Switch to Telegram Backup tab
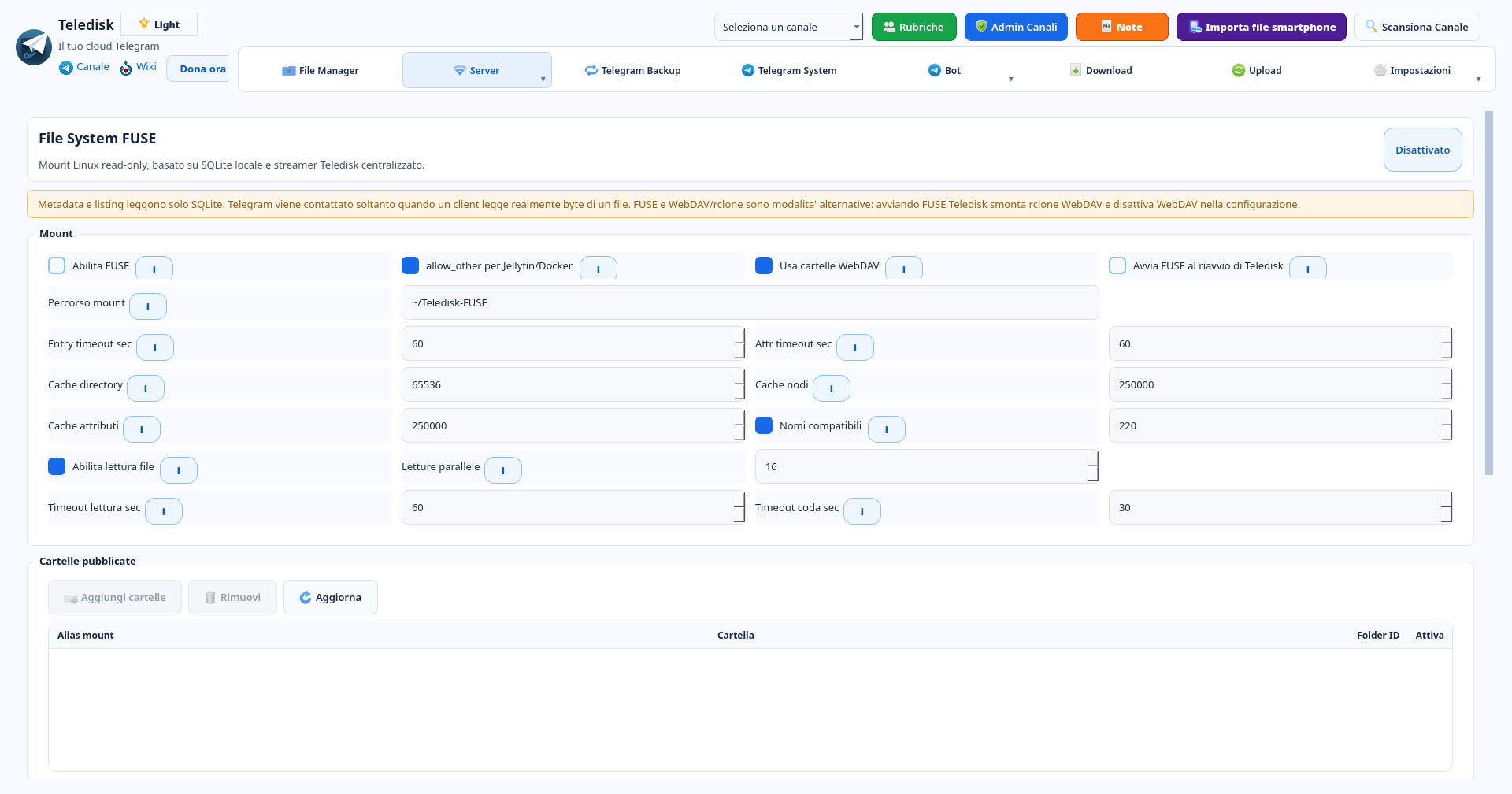 coord(632,70)
